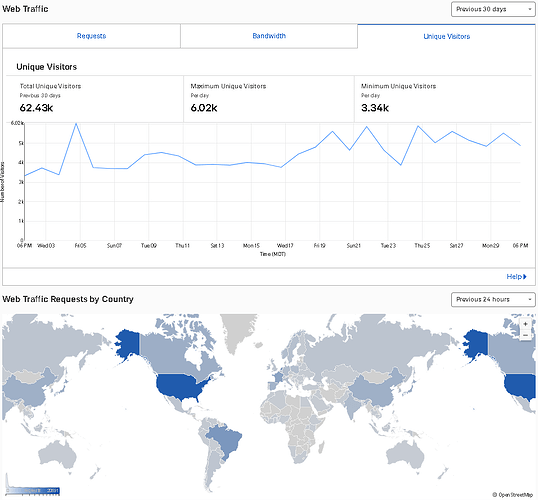Click the 6.02k maximum visitors value
The height and width of the screenshot is (500, 538).
coord(204,108)
